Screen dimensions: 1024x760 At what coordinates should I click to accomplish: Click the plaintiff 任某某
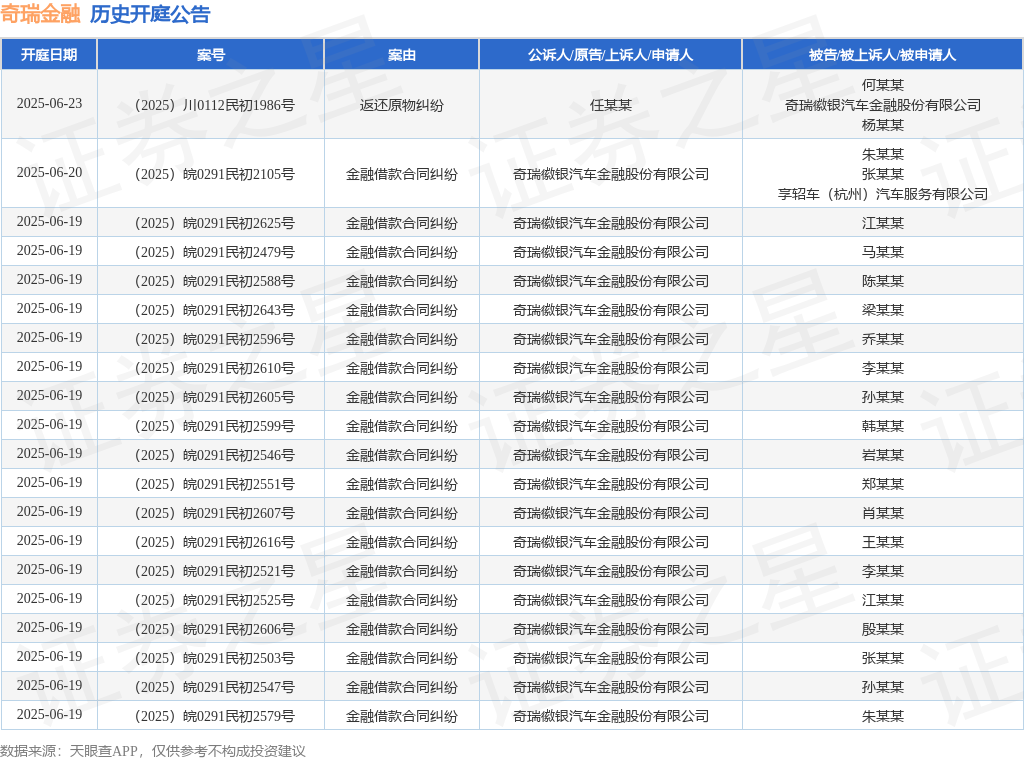611,105
